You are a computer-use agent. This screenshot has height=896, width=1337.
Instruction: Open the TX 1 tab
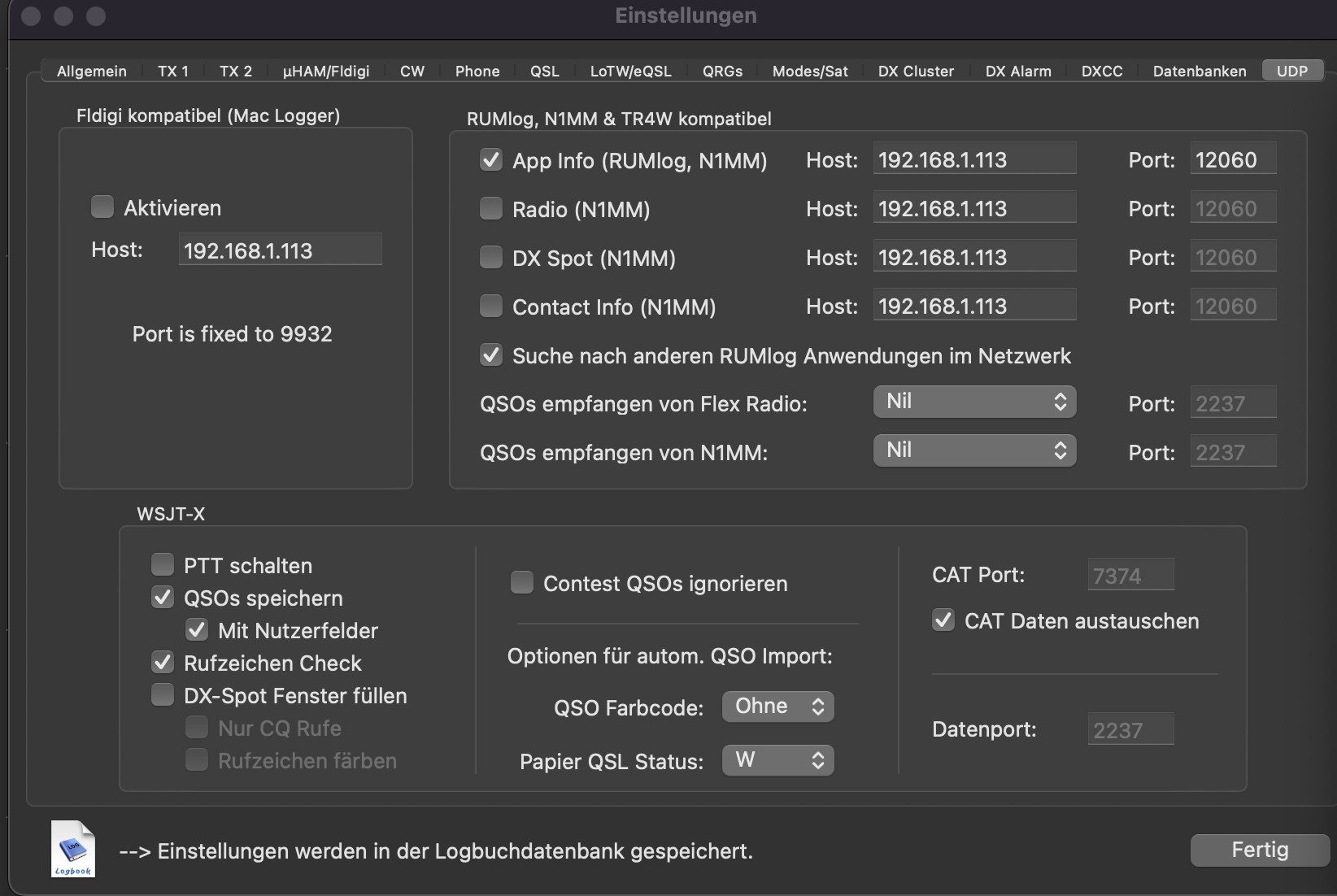click(x=173, y=71)
